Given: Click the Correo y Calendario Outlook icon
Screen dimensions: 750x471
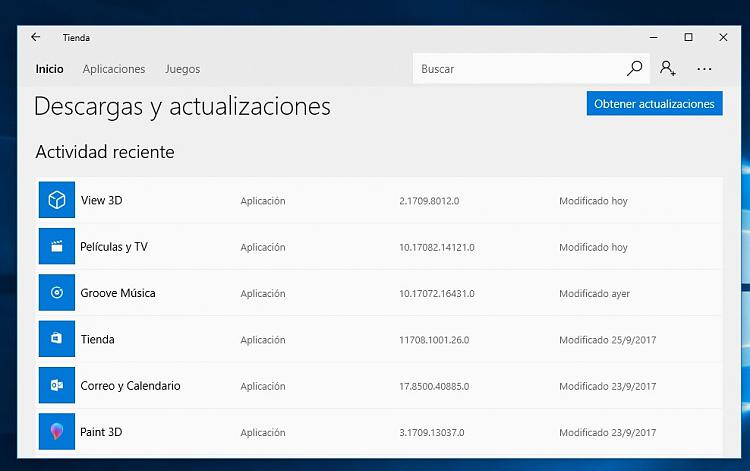Looking at the screenshot, I should (57, 385).
